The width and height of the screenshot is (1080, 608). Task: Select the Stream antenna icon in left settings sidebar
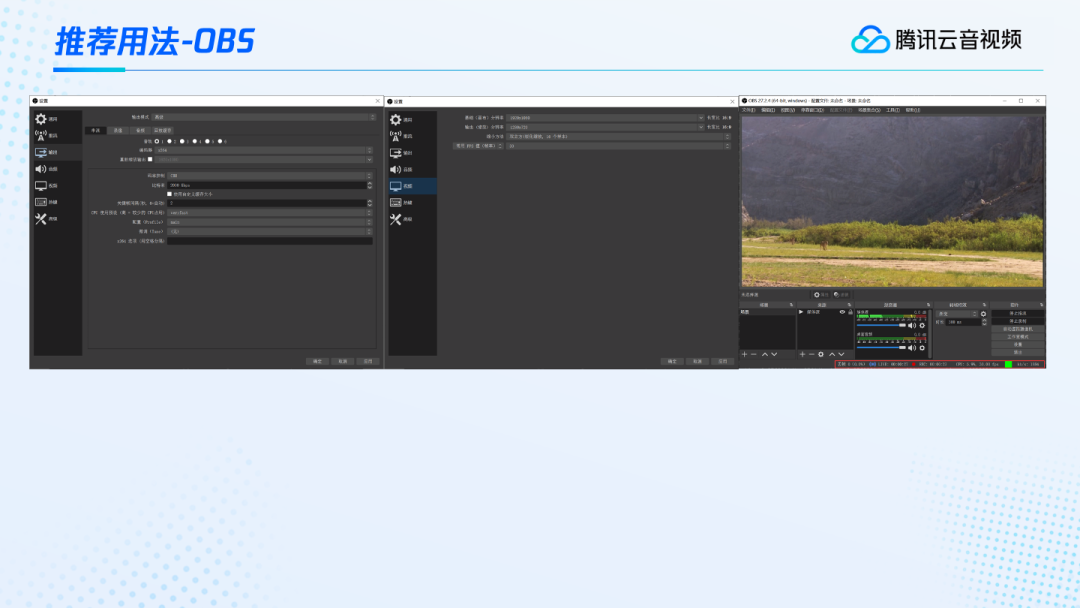click(x=41, y=135)
